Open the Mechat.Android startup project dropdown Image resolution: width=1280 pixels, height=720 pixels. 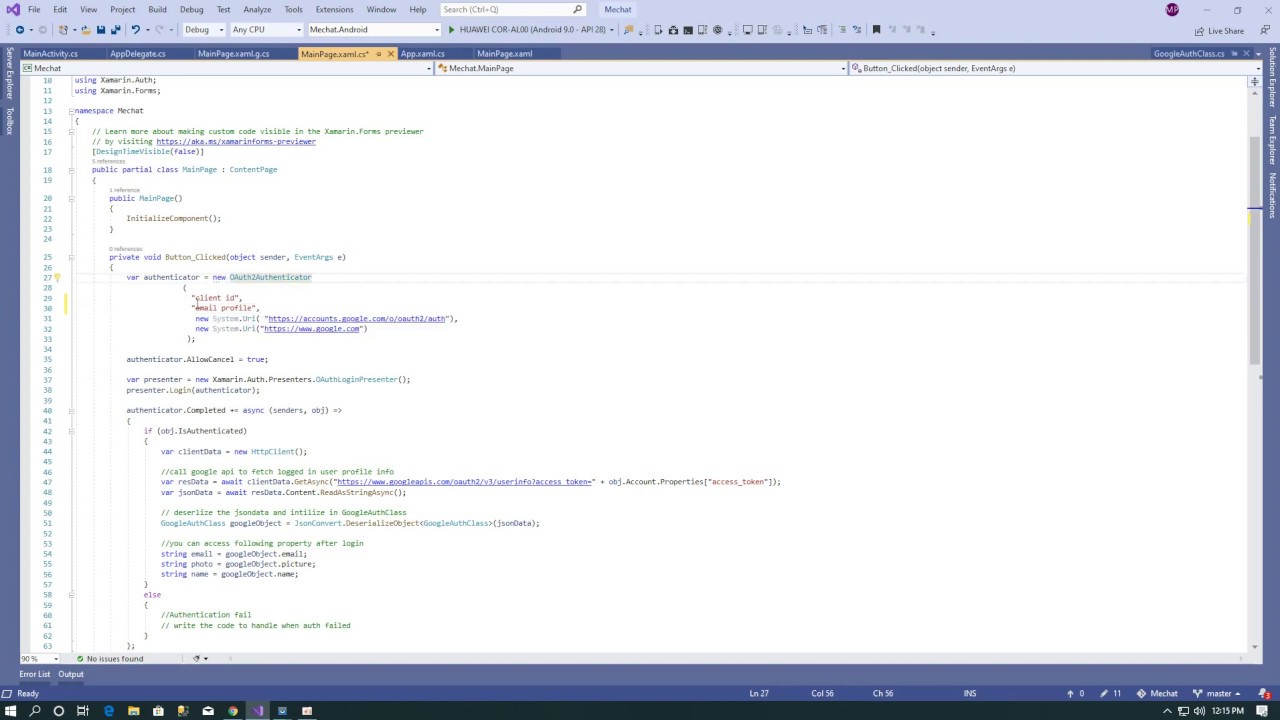point(374,30)
